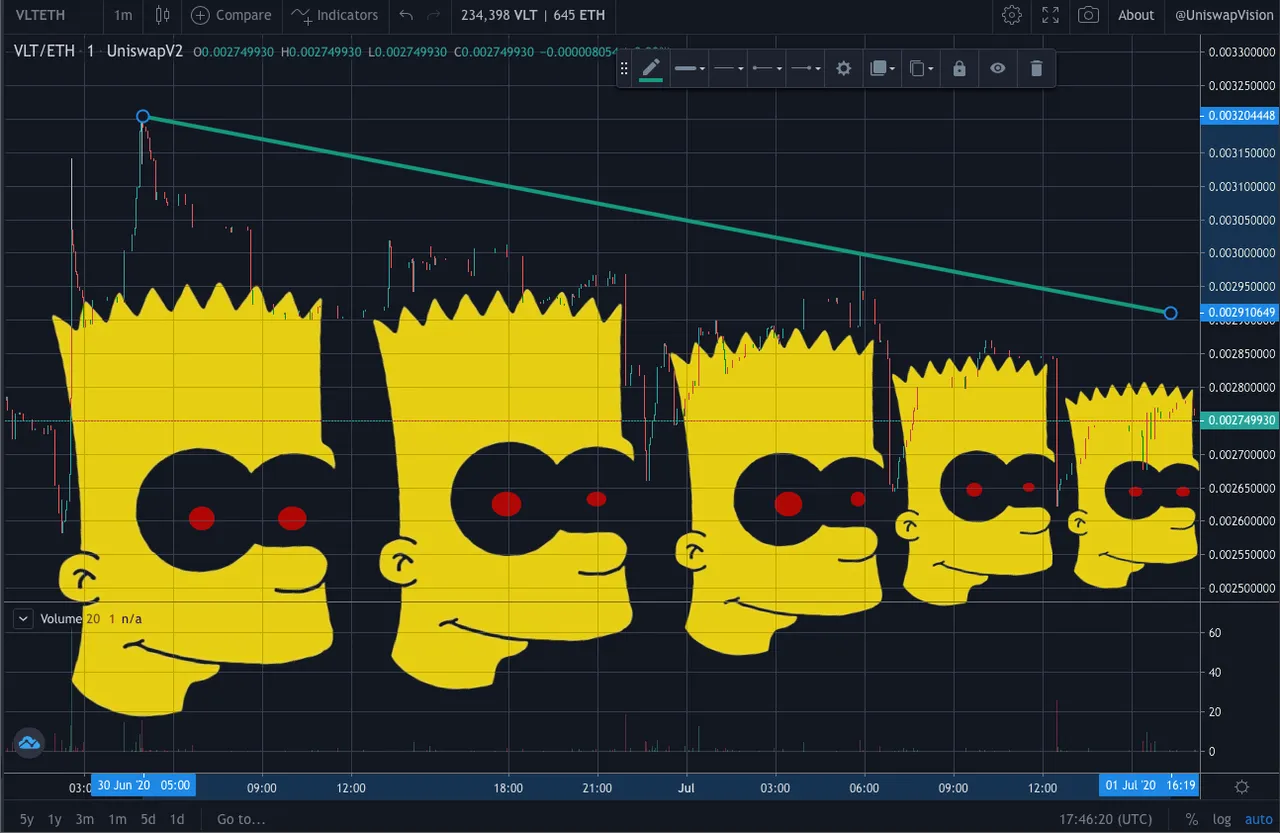Click the 30 Jun '20 05:00 time label
The image size is (1280, 833).
pos(143,786)
